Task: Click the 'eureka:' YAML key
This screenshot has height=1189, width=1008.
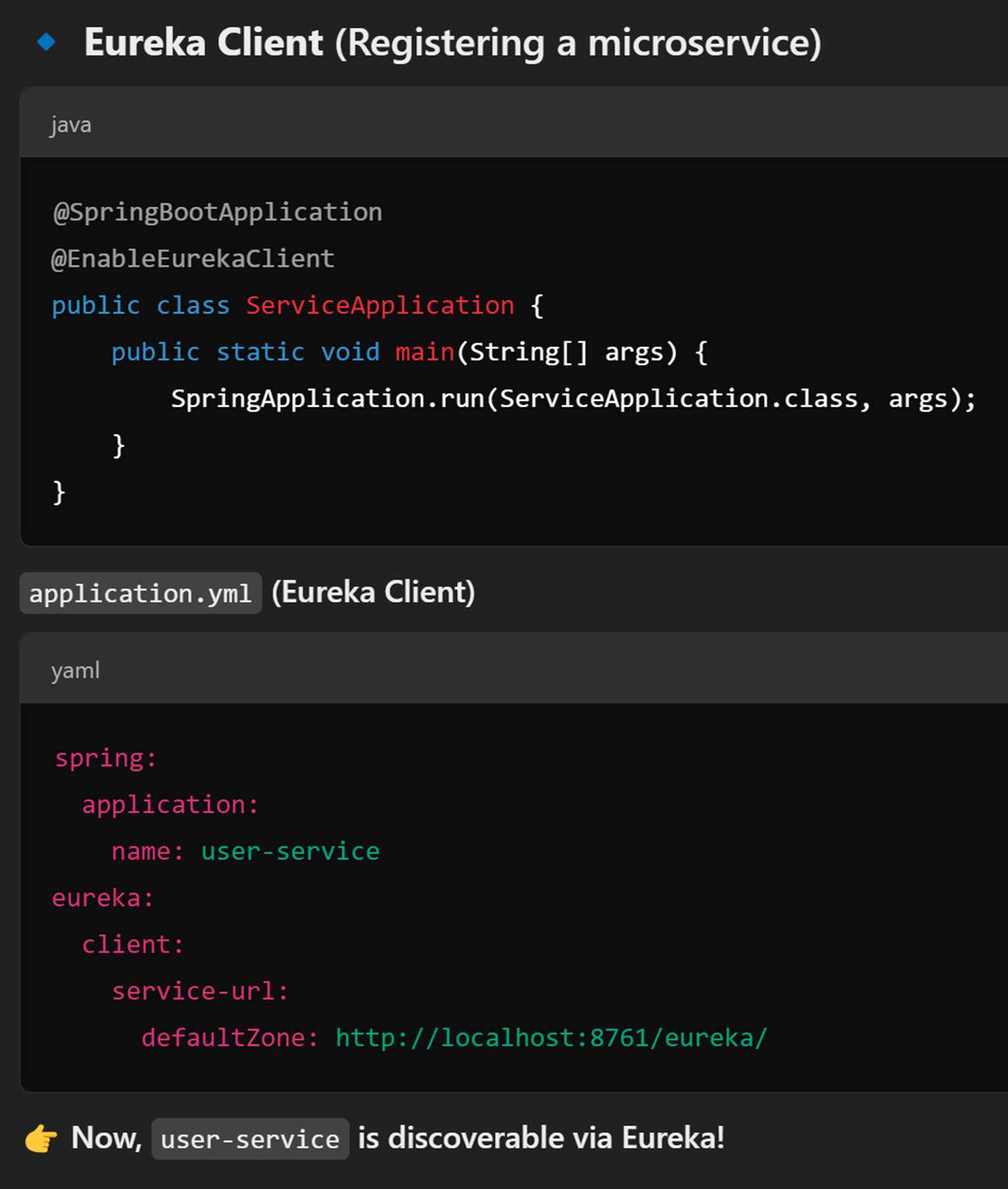Action: point(103,898)
